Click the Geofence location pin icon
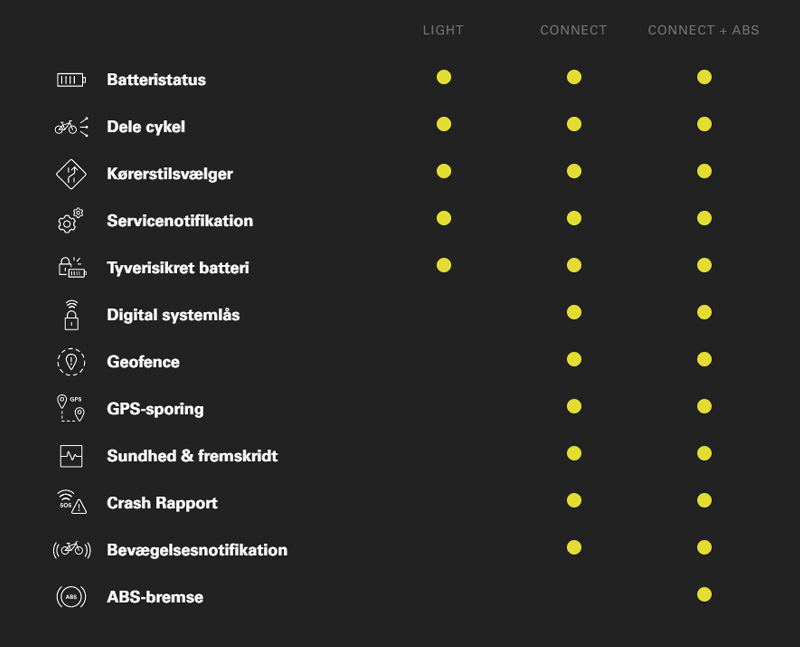This screenshot has width=800, height=647. point(71,362)
